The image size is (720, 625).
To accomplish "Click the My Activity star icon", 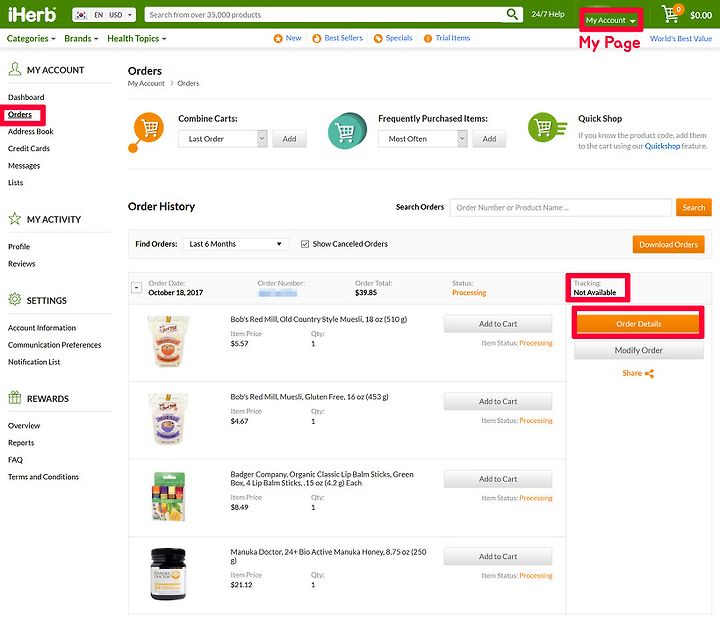I will point(15,219).
